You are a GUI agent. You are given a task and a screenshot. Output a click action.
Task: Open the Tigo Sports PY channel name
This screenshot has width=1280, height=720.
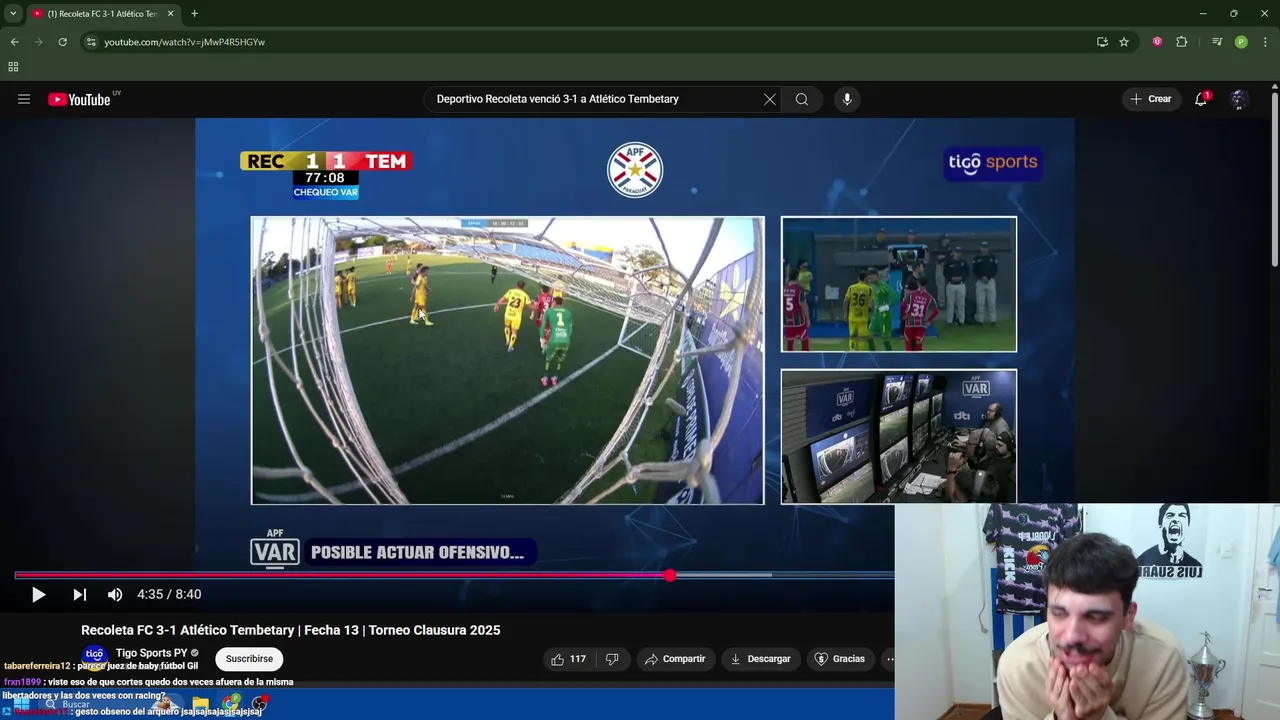click(x=152, y=653)
